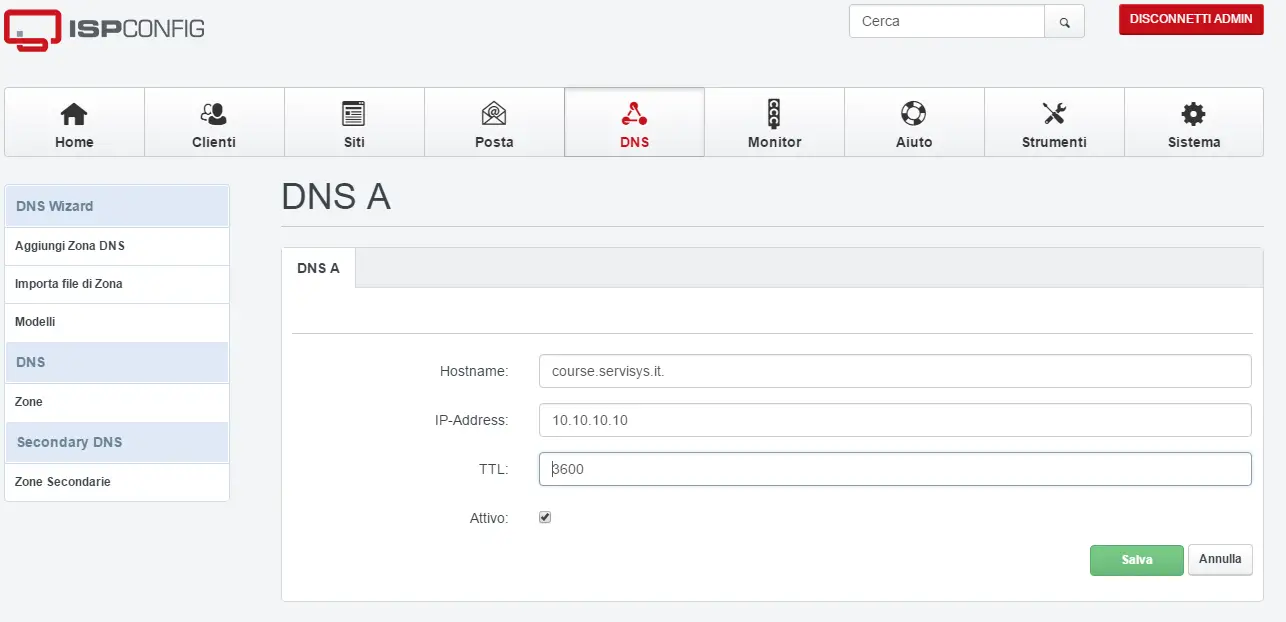Open the Home module
Viewport: 1286px width, 622px height.
(74, 122)
